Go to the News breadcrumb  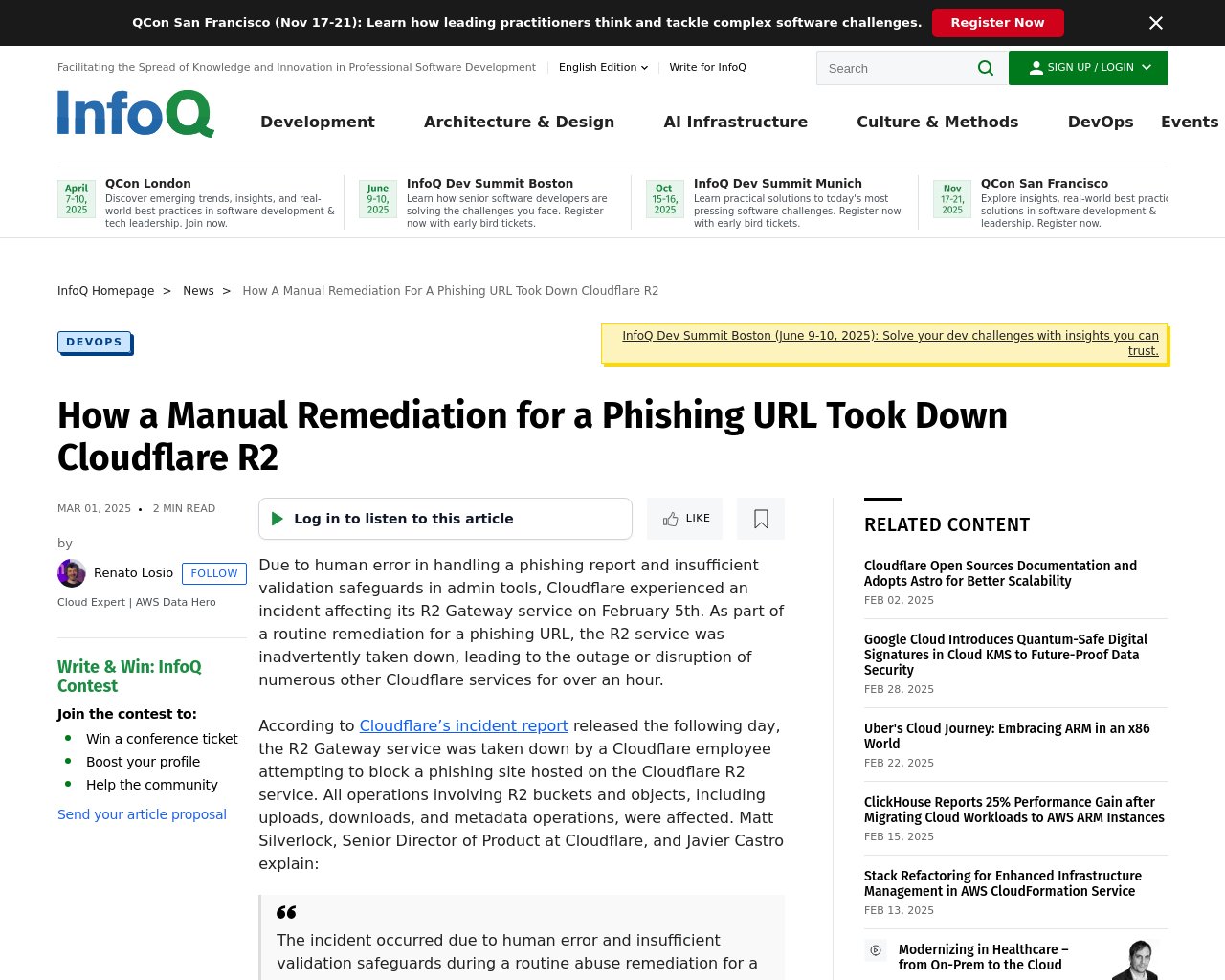point(198,291)
